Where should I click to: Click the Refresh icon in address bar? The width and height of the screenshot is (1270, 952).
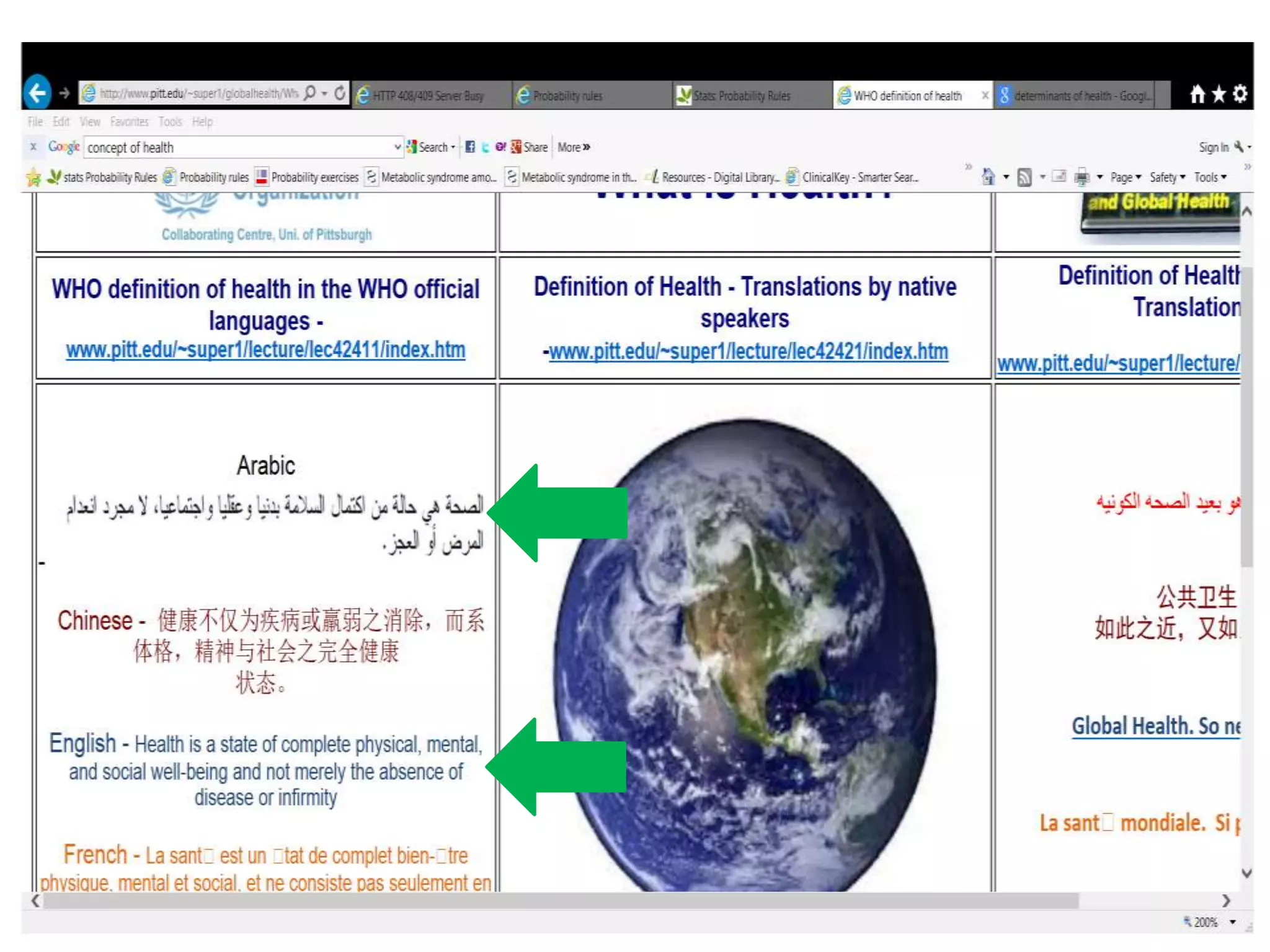click(340, 94)
